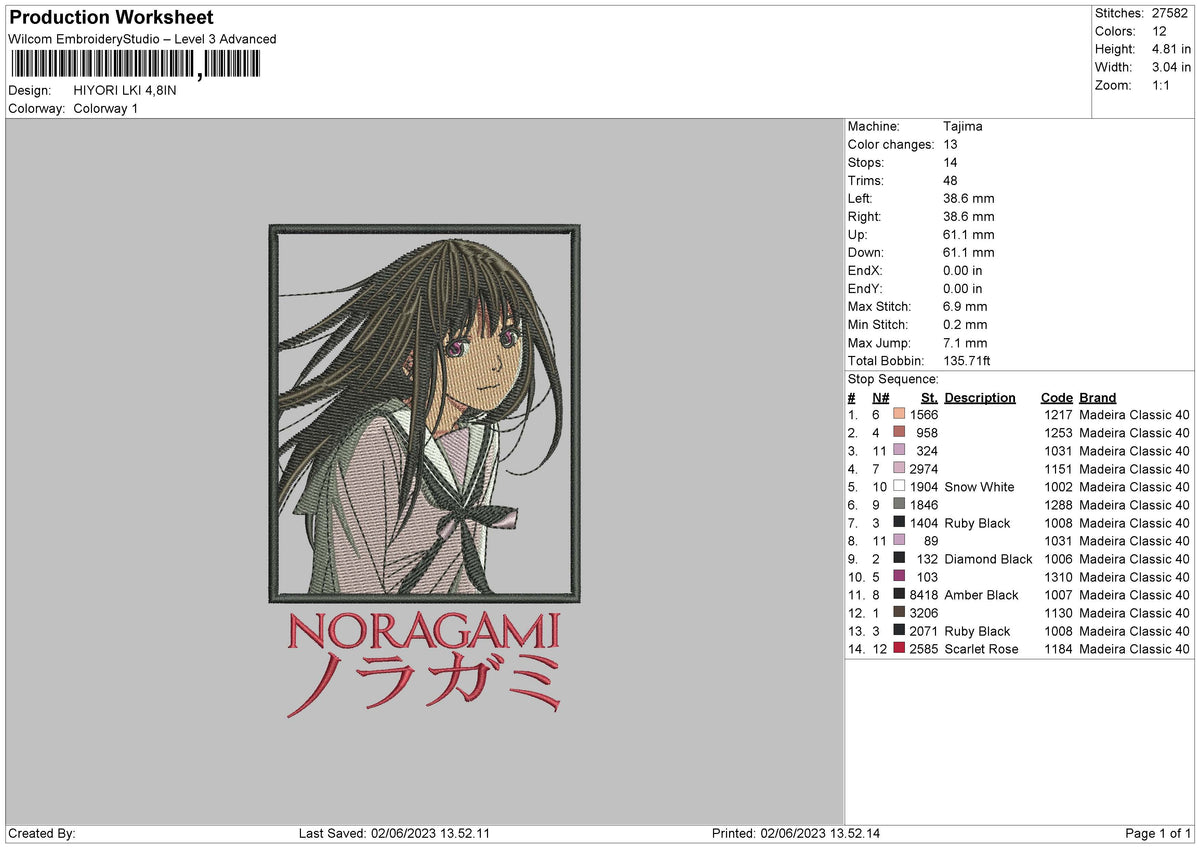Screen dimensions: 1200x848
Task: Click 'Madeira Classic 40' in code 1217 row
Action: 1135,415
